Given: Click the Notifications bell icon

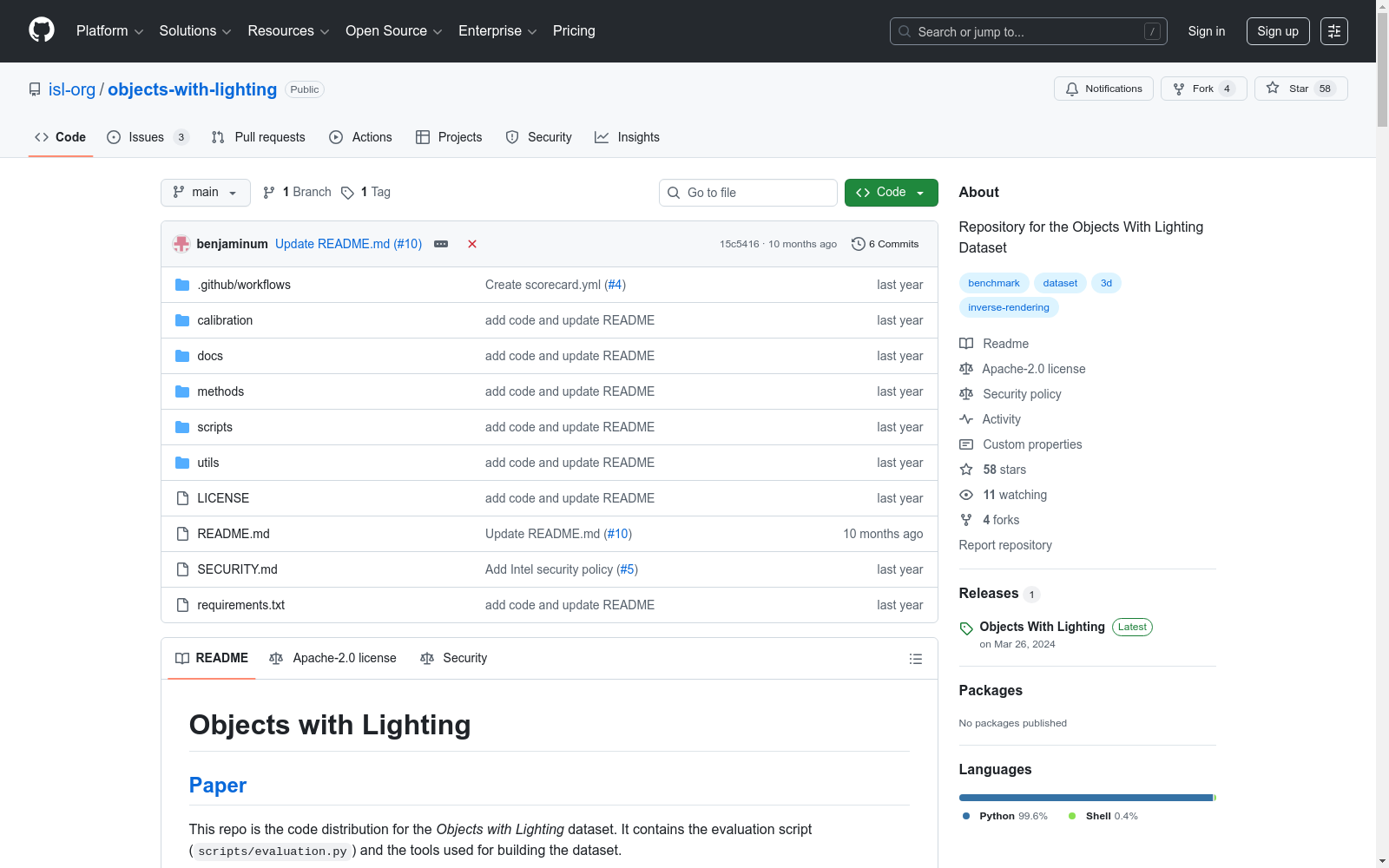Looking at the screenshot, I should 1072,89.
